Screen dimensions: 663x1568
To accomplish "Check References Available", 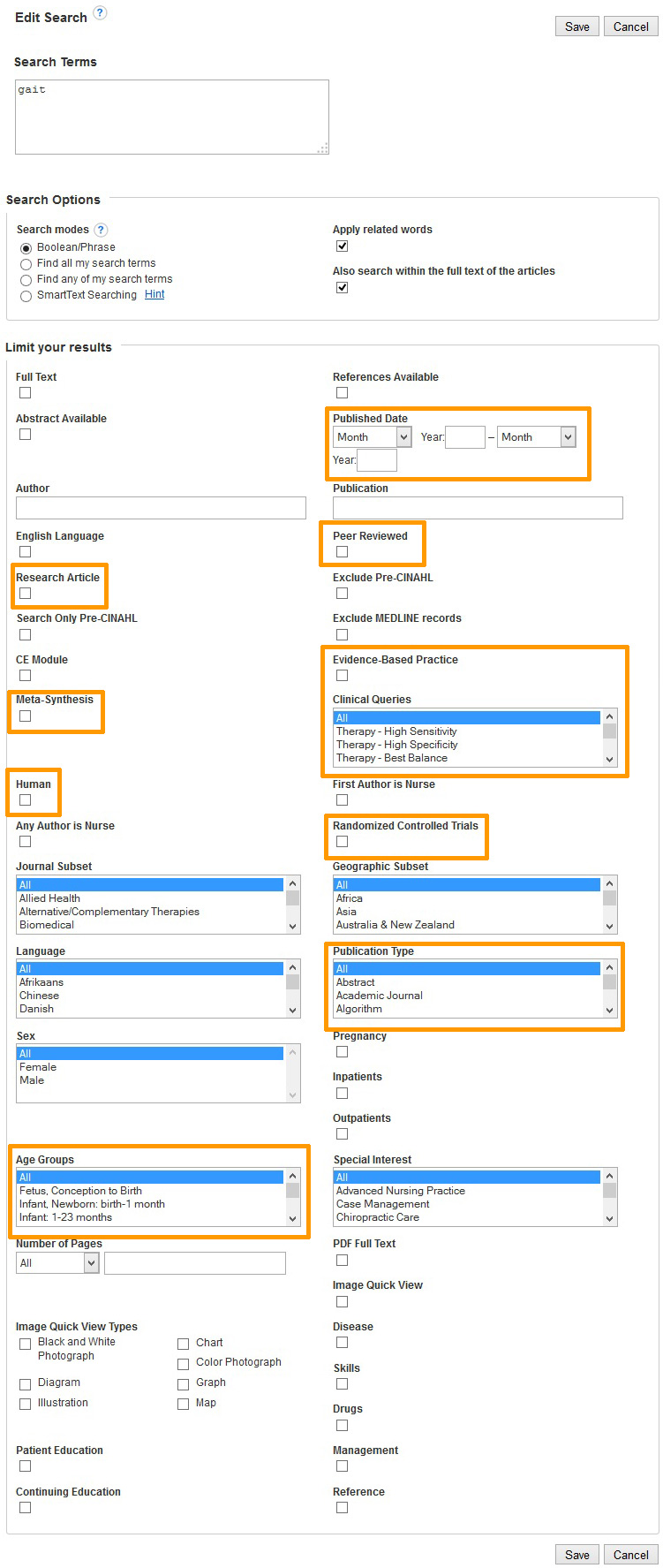I will [x=342, y=392].
